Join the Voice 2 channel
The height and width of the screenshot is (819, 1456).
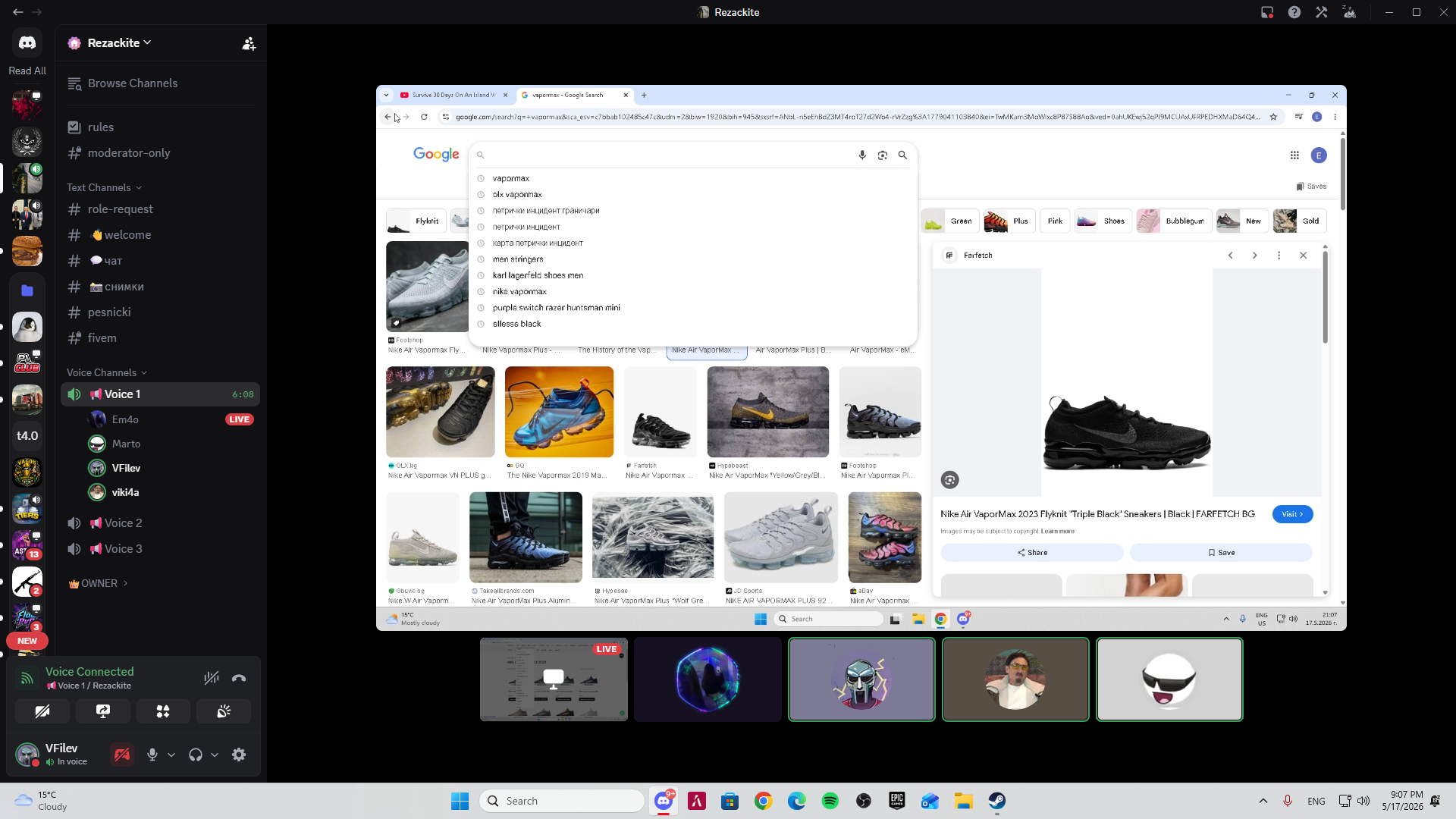pos(160,523)
